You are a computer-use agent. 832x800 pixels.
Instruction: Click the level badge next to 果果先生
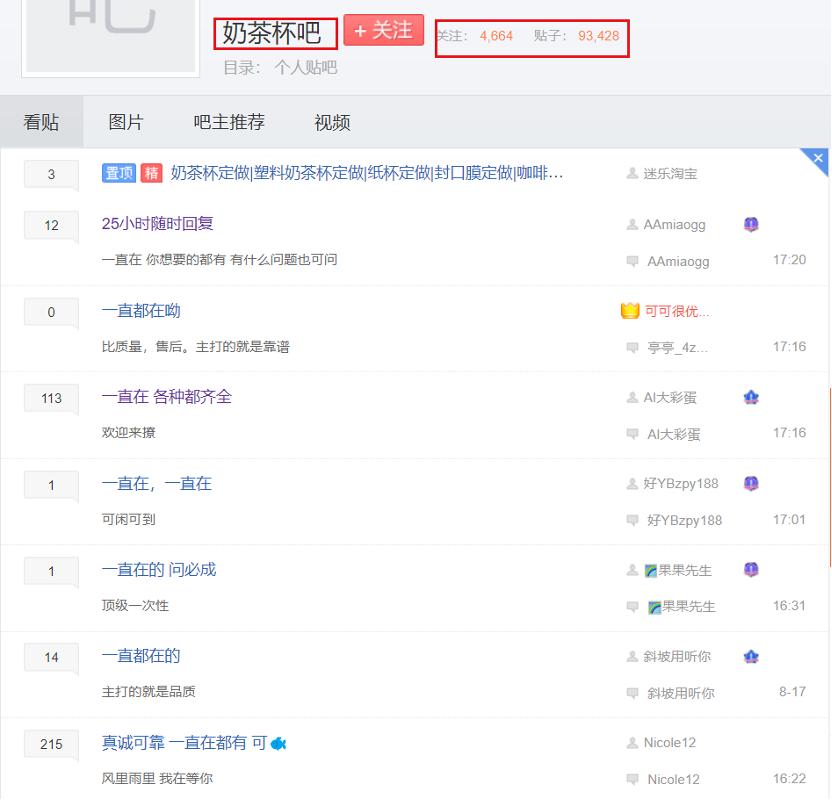751,570
